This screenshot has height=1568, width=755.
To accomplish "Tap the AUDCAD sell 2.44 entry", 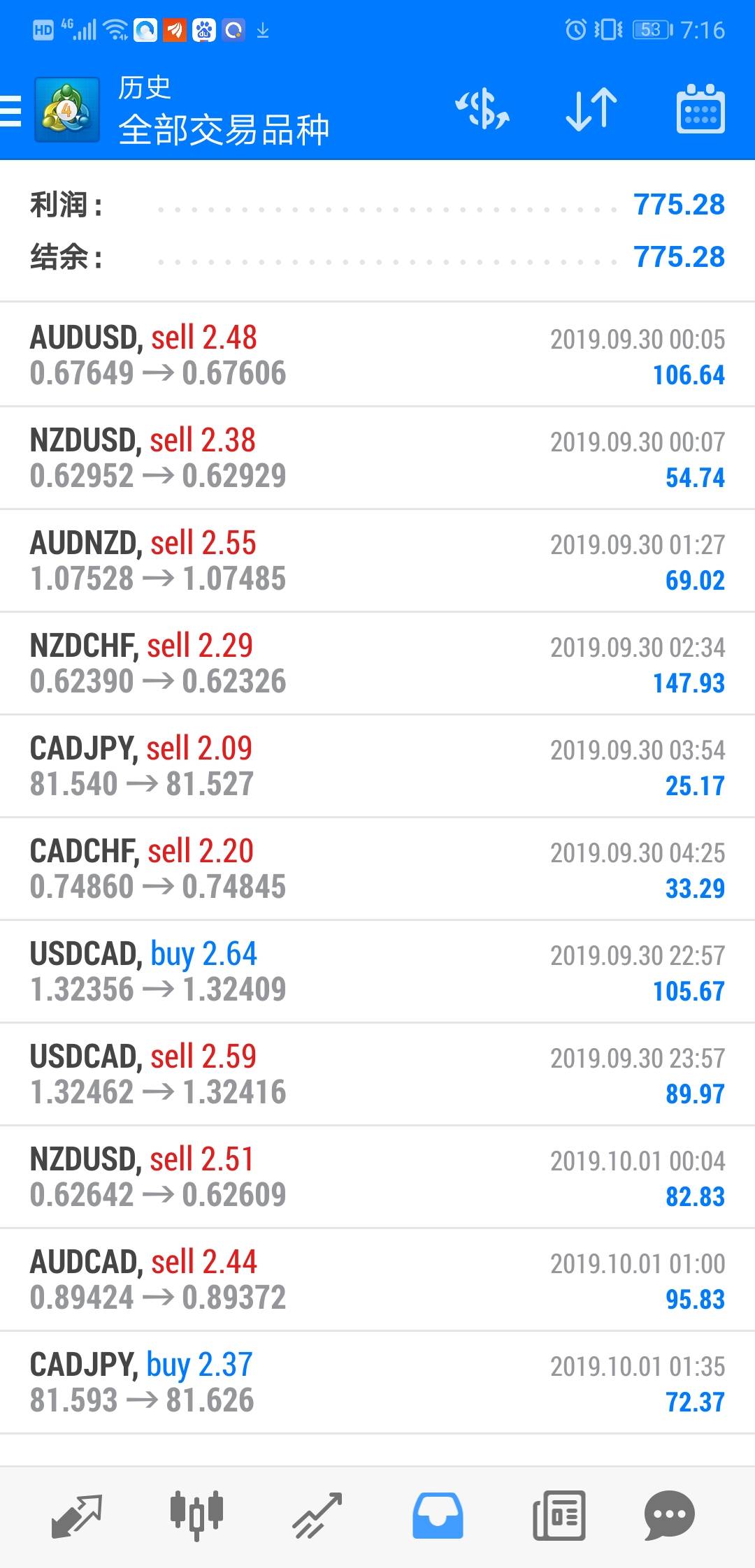I will tap(377, 1279).
